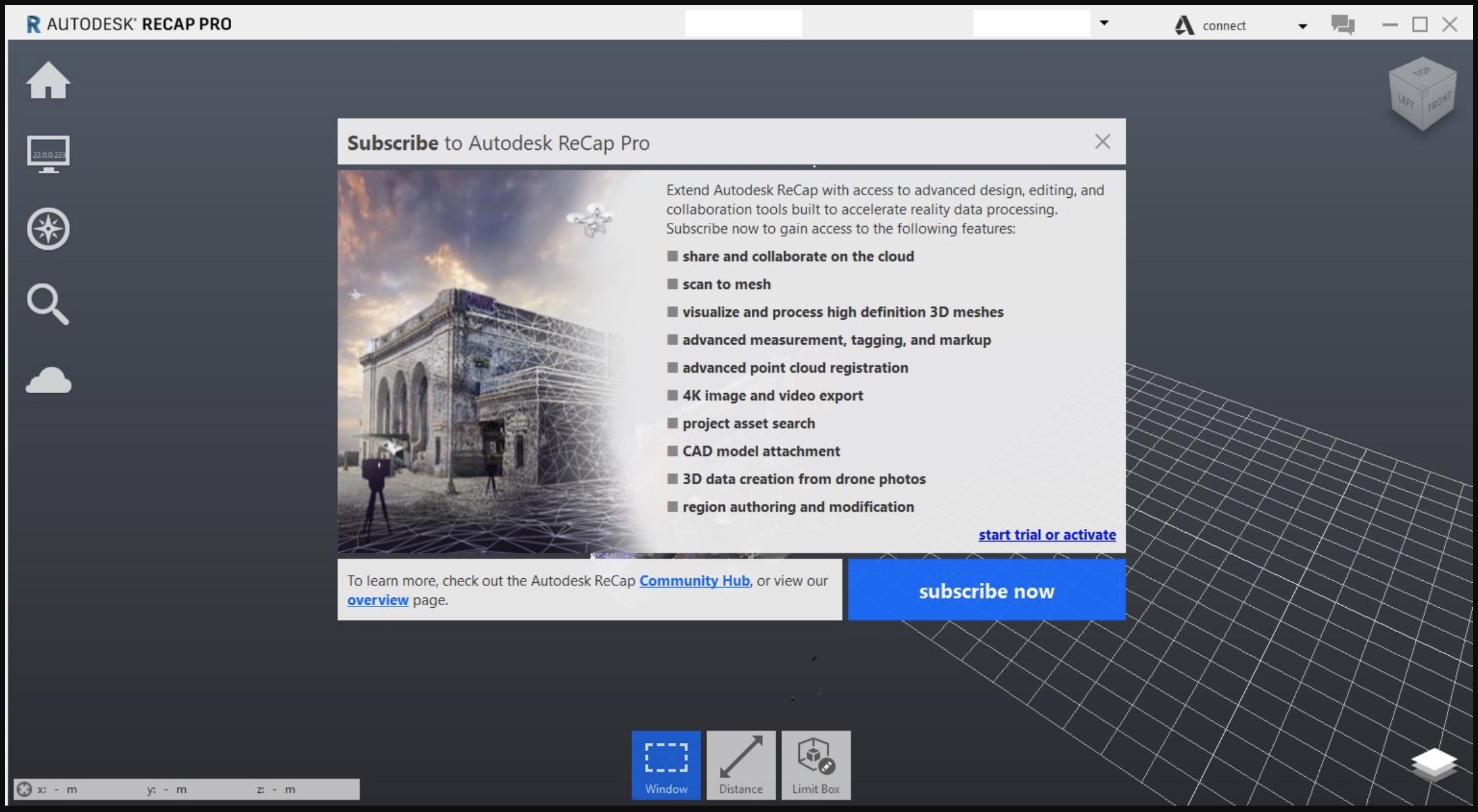
Task: Follow the start trial or activate link
Action: pos(1046,535)
